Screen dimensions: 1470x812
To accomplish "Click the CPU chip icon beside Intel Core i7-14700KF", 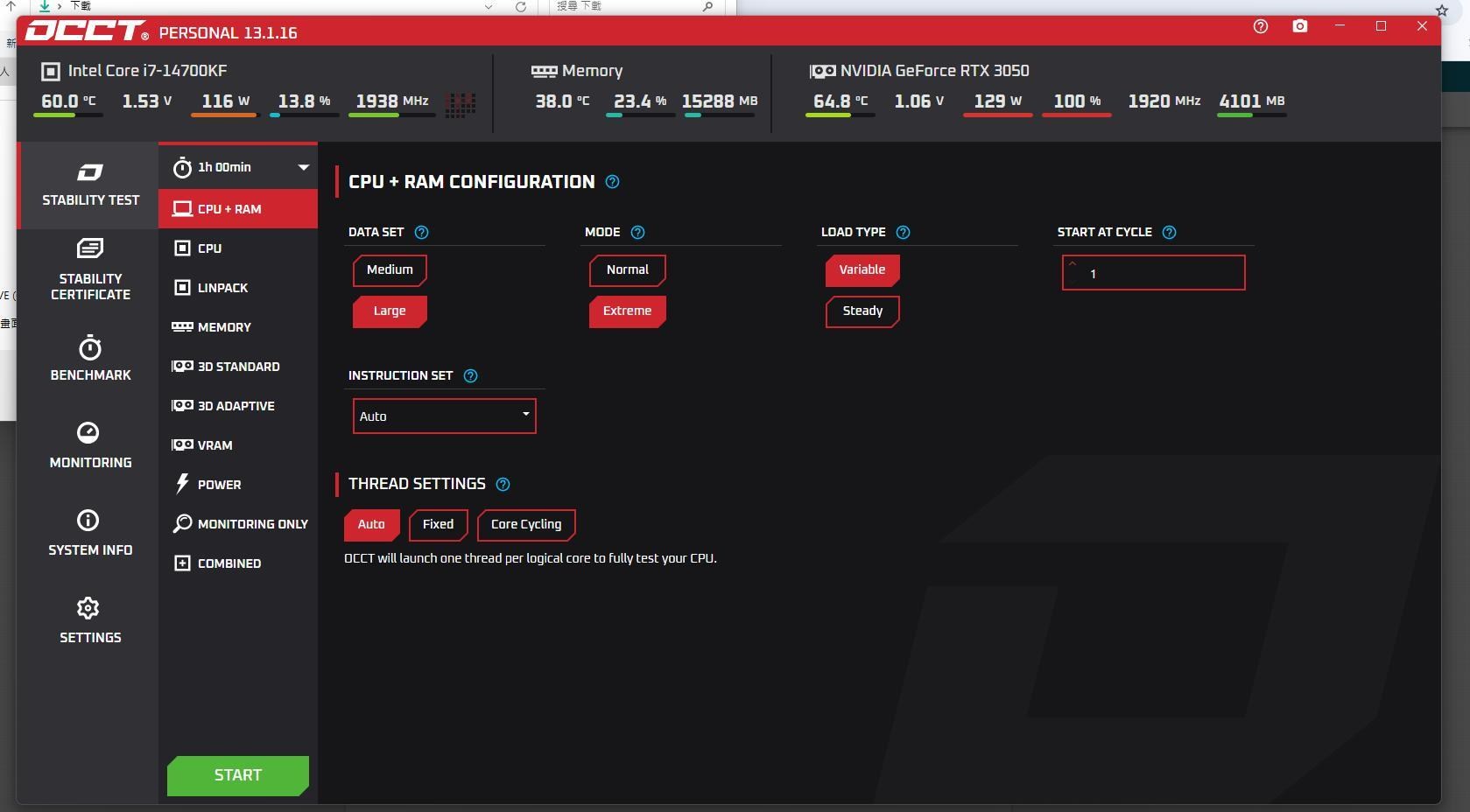I will pyautogui.click(x=51, y=71).
